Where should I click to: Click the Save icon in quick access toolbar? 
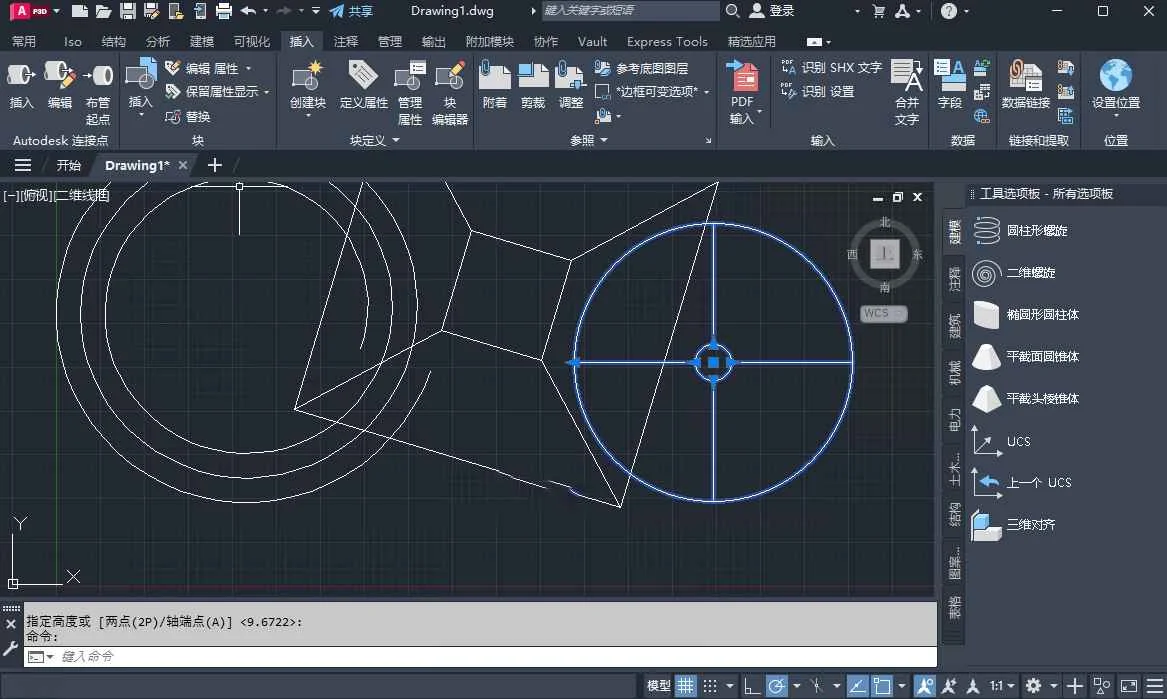[x=128, y=11]
